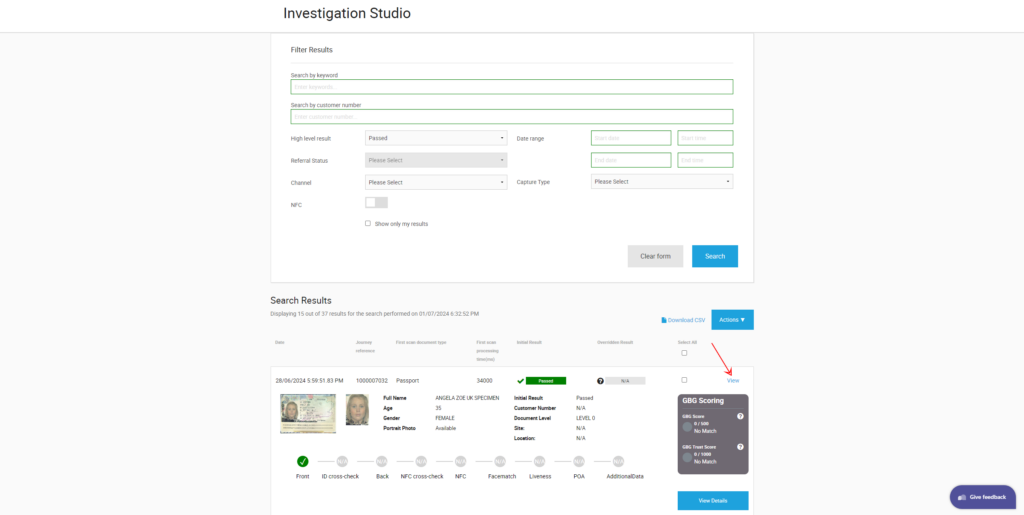Click the GBG Trust Score help icon

740,447
